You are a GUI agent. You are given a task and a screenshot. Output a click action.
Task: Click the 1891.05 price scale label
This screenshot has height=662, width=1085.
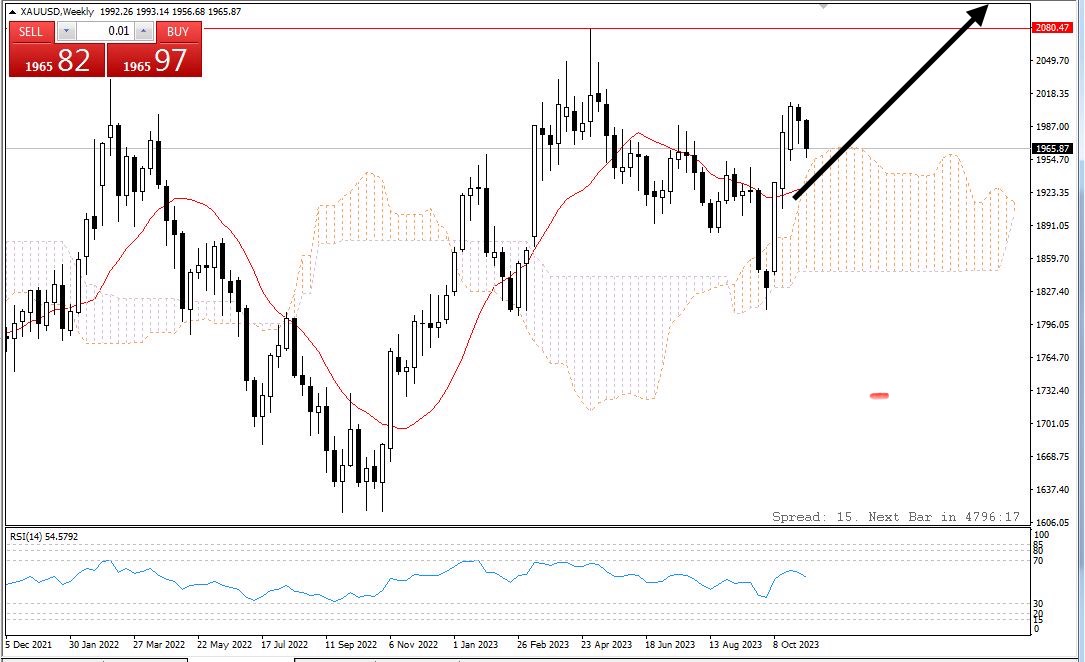click(x=1052, y=226)
